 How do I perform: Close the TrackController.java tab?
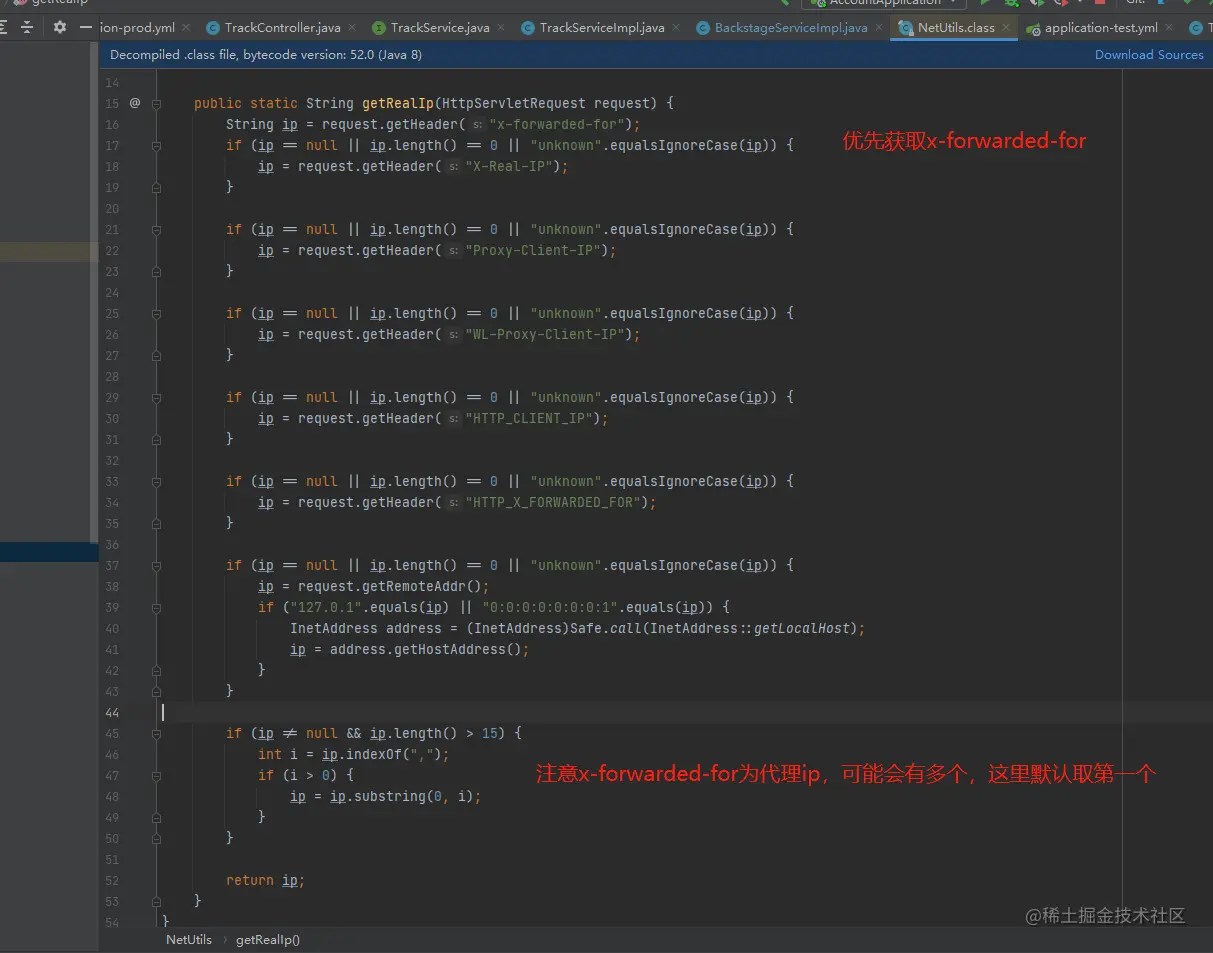(x=350, y=28)
